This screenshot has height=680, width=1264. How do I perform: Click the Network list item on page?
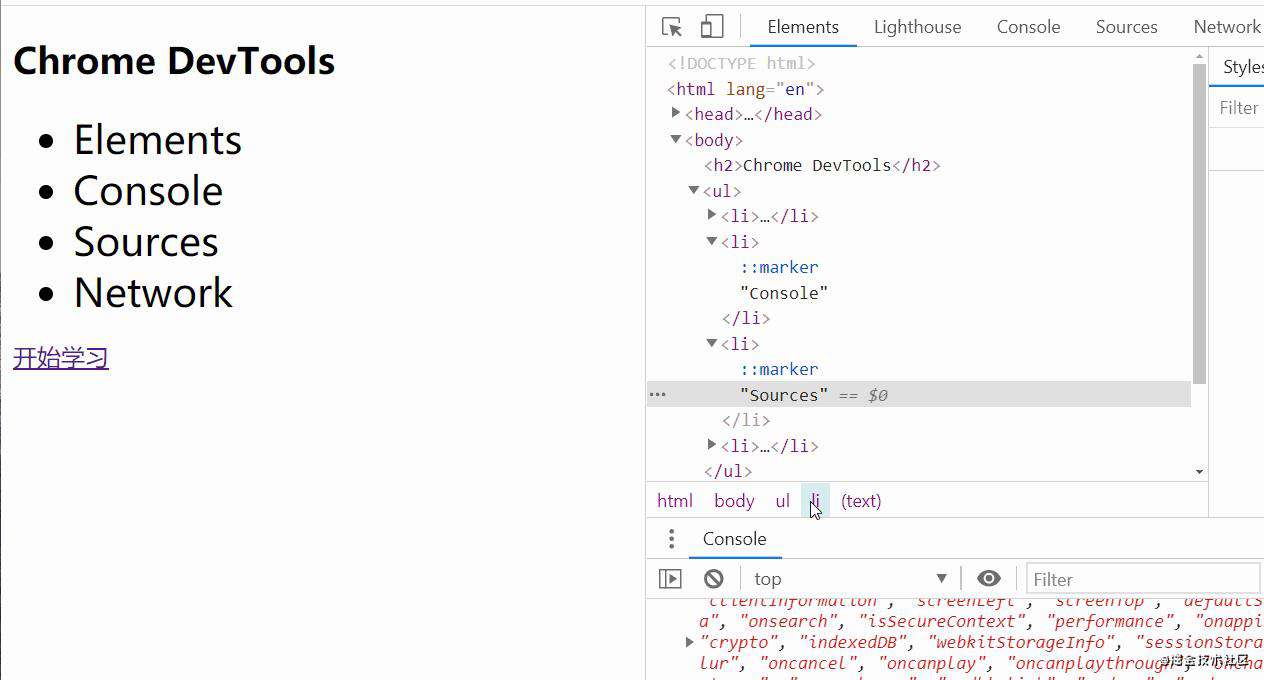tap(153, 293)
